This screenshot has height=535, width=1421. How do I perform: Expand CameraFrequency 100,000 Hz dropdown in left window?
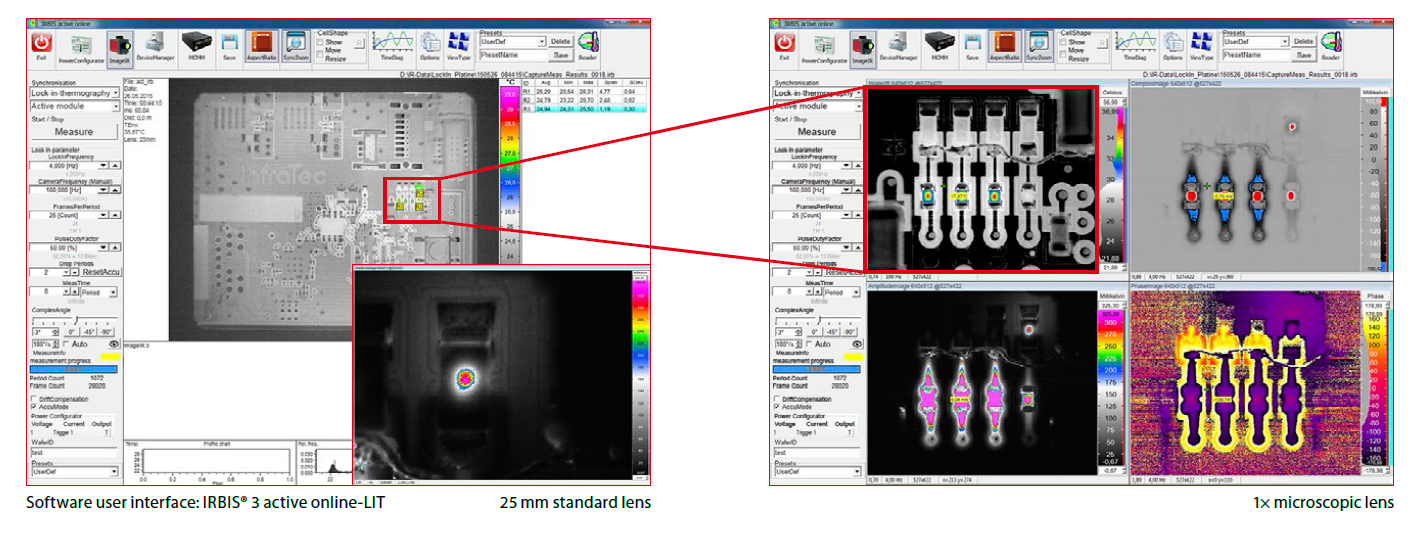(104, 190)
